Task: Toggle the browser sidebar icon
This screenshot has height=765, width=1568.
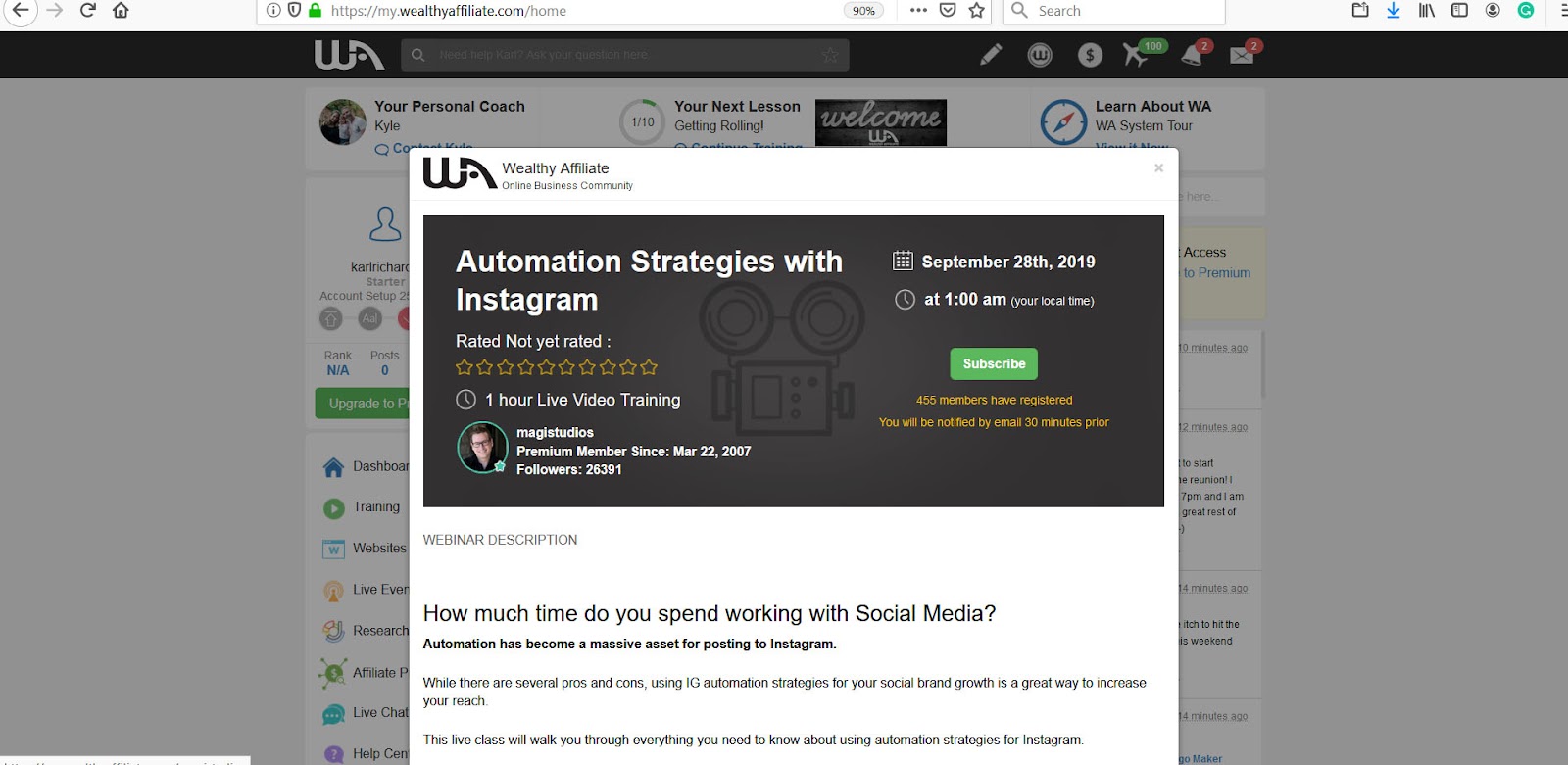Action: click(x=1459, y=11)
